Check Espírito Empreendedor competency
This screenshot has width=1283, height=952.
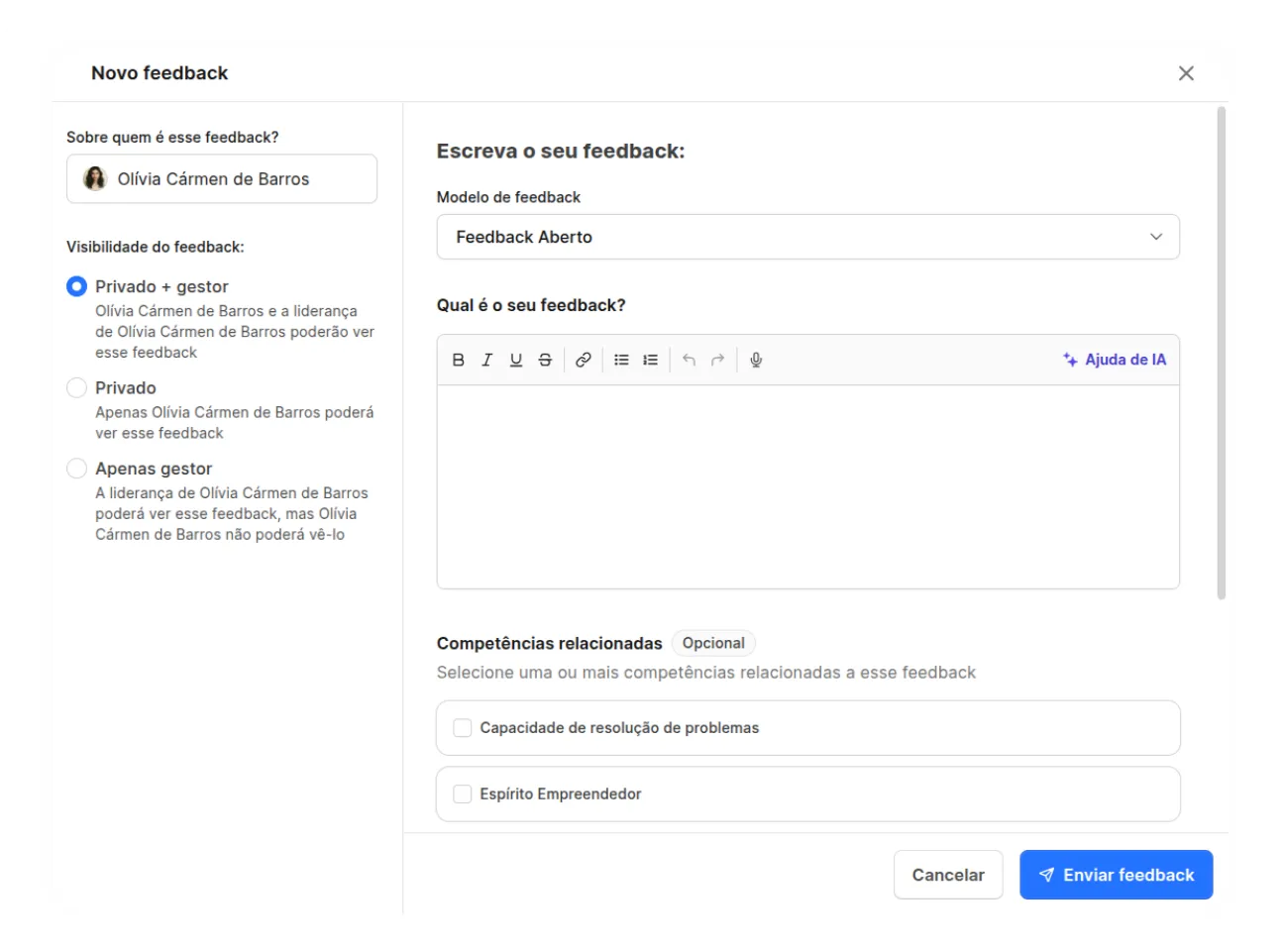pyautogui.click(x=462, y=793)
